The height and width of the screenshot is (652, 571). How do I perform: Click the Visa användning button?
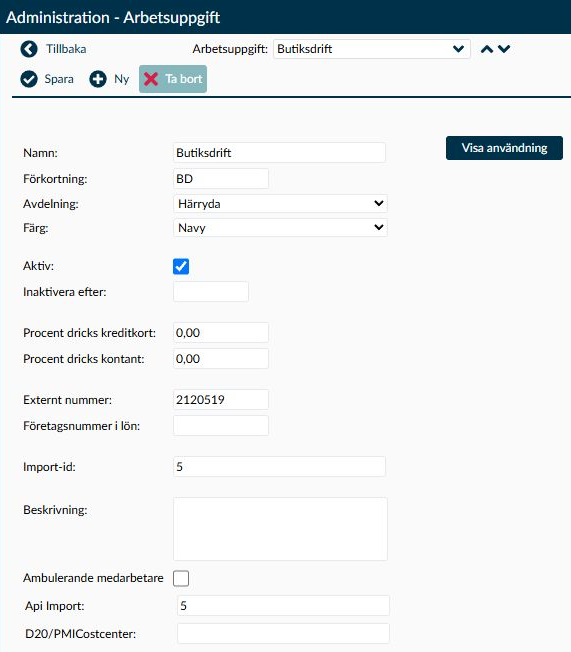[x=504, y=148]
